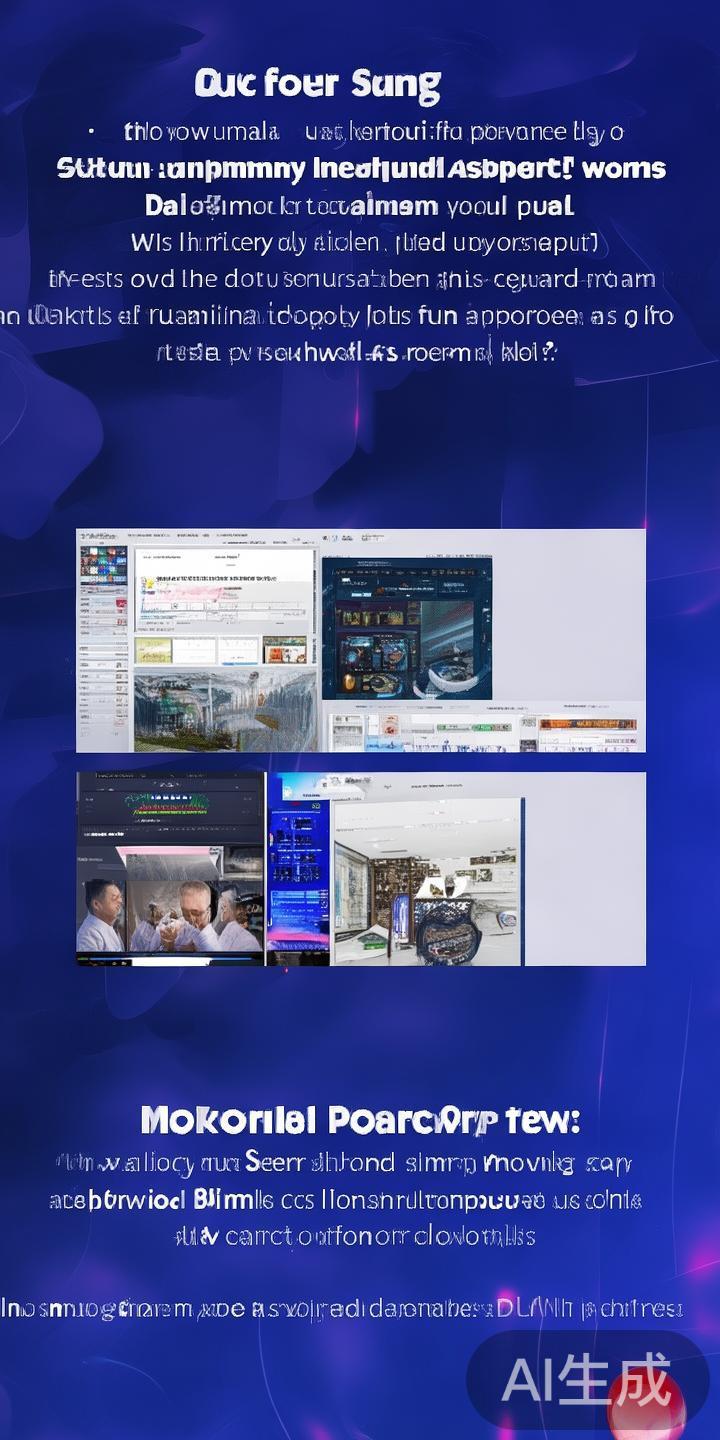Click the "Mokoriial Poarcwrp tew:" heading

(359, 1120)
